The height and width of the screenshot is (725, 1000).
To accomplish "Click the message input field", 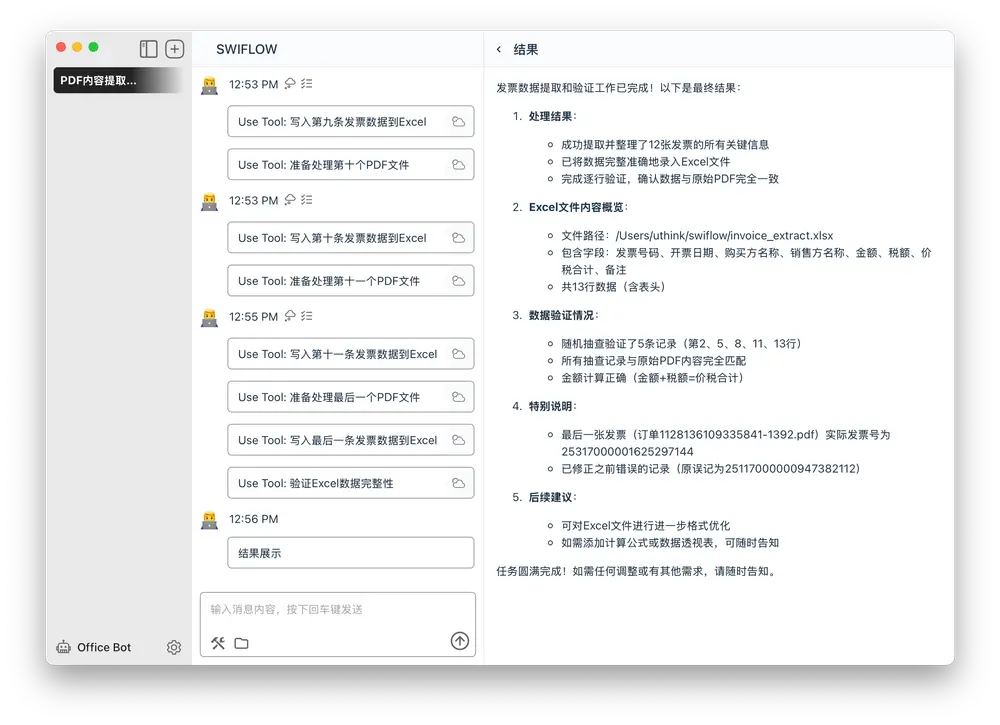I will click(x=337, y=610).
